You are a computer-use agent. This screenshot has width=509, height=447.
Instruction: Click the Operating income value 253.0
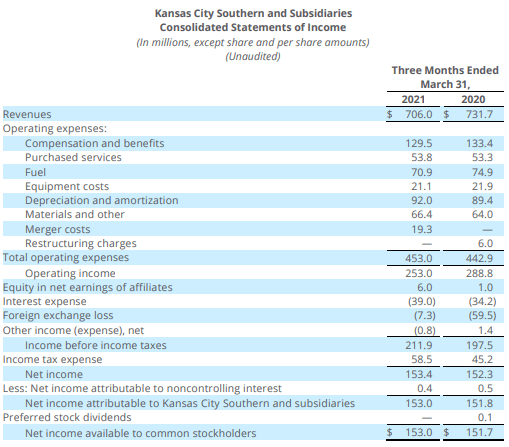tap(419, 273)
